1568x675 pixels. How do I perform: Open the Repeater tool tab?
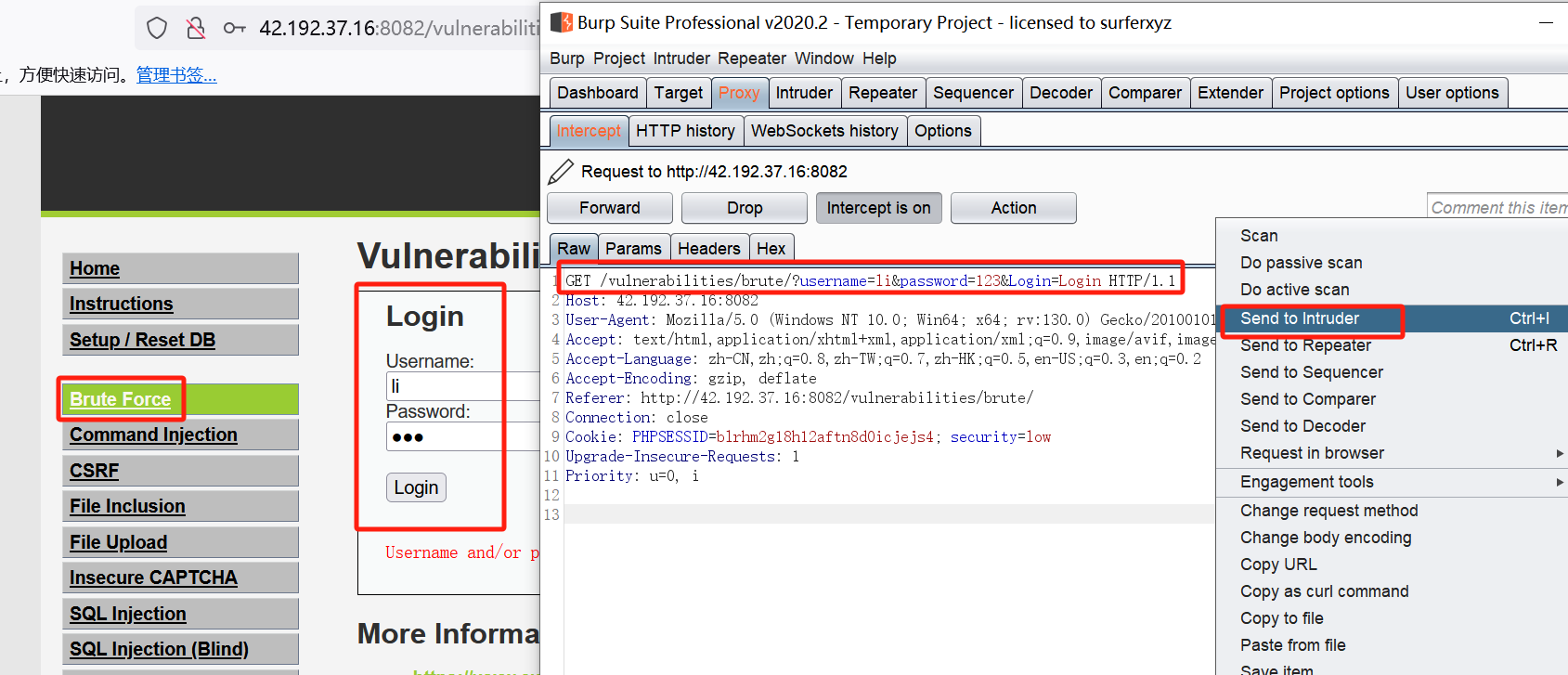point(883,93)
